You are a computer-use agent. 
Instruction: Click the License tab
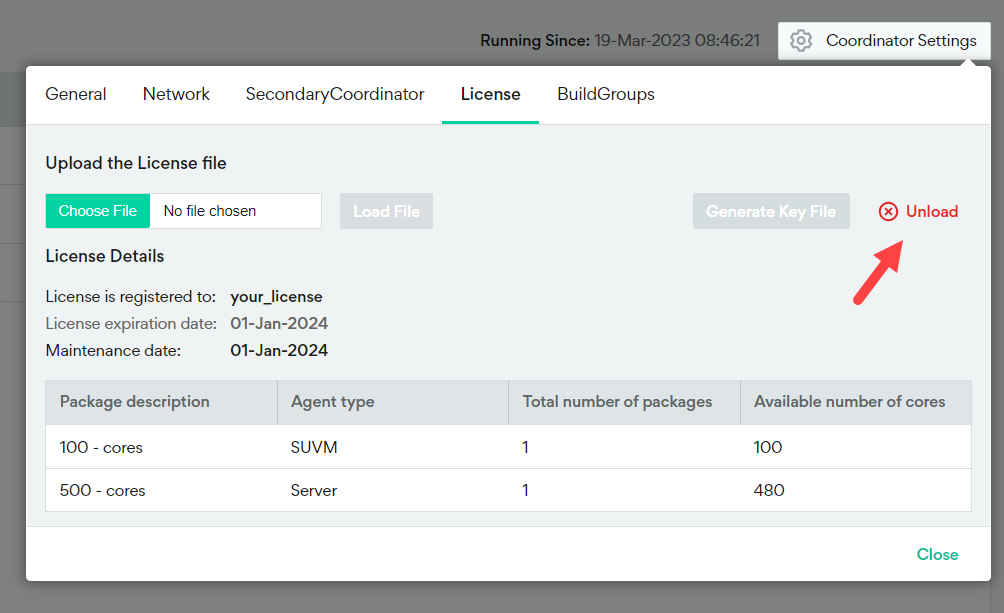490,94
